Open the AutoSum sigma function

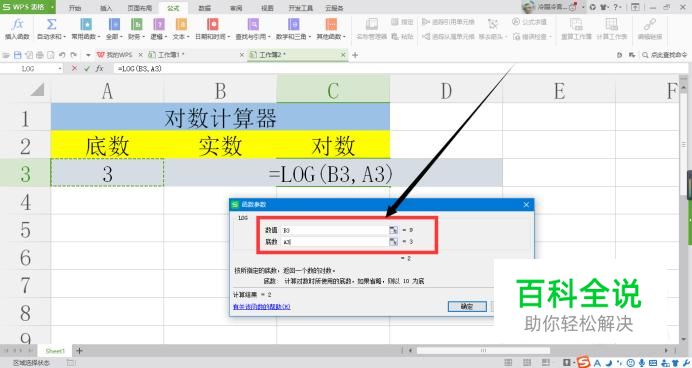(x=51, y=28)
